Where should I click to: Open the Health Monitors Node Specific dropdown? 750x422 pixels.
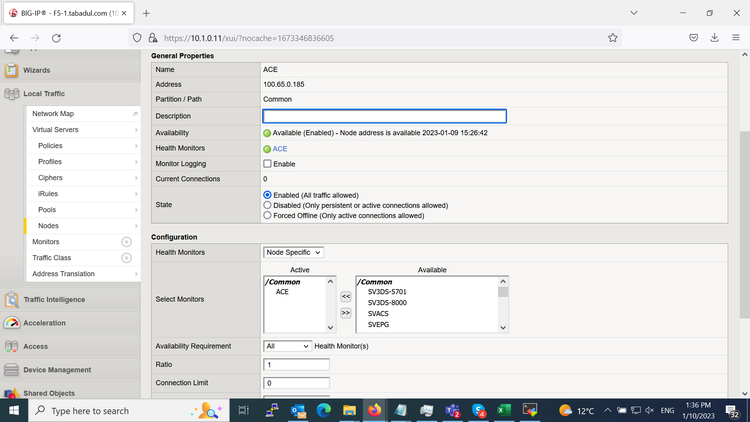(293, 252)
